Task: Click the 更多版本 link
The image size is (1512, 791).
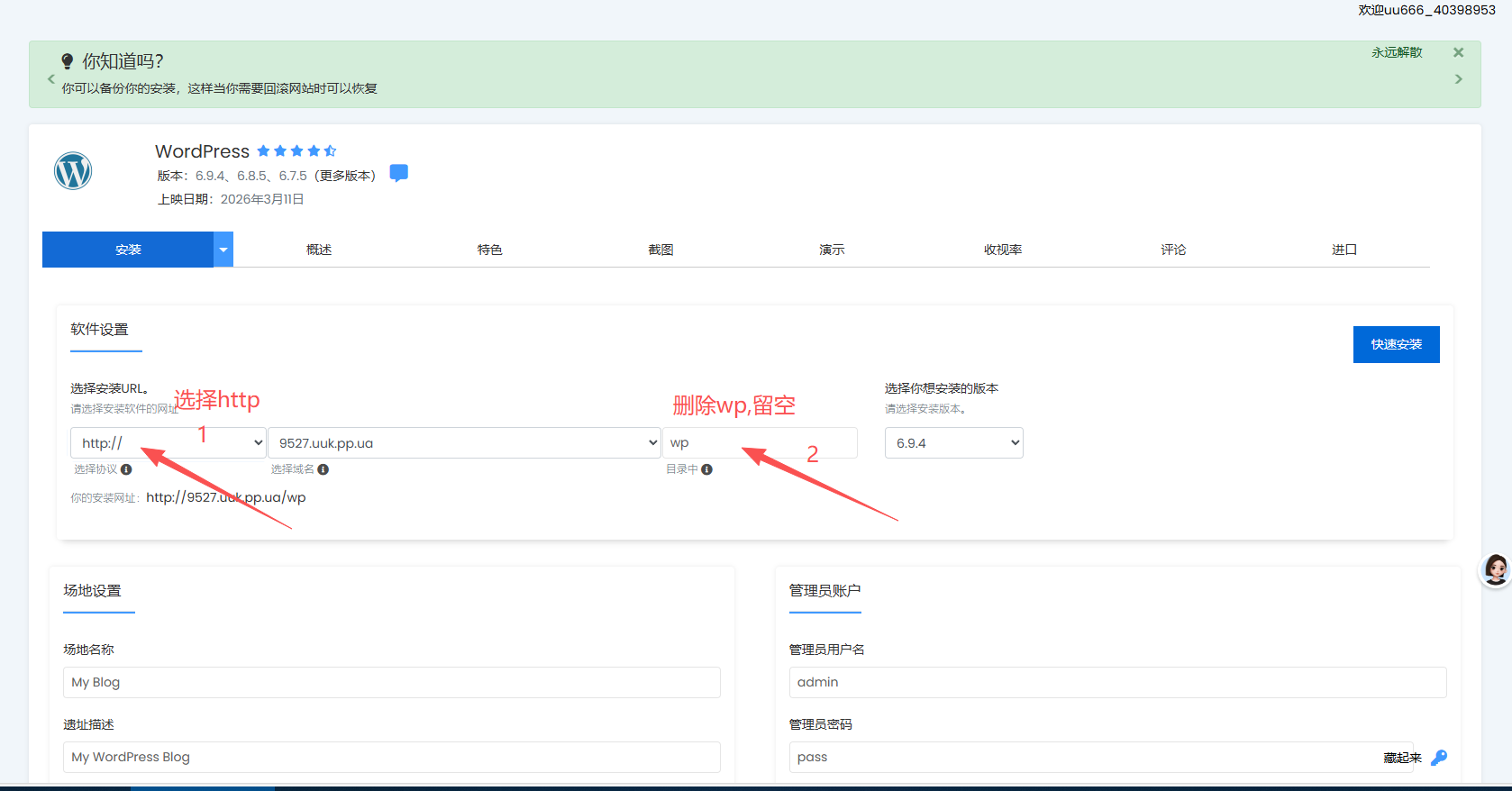Action: 346,176
